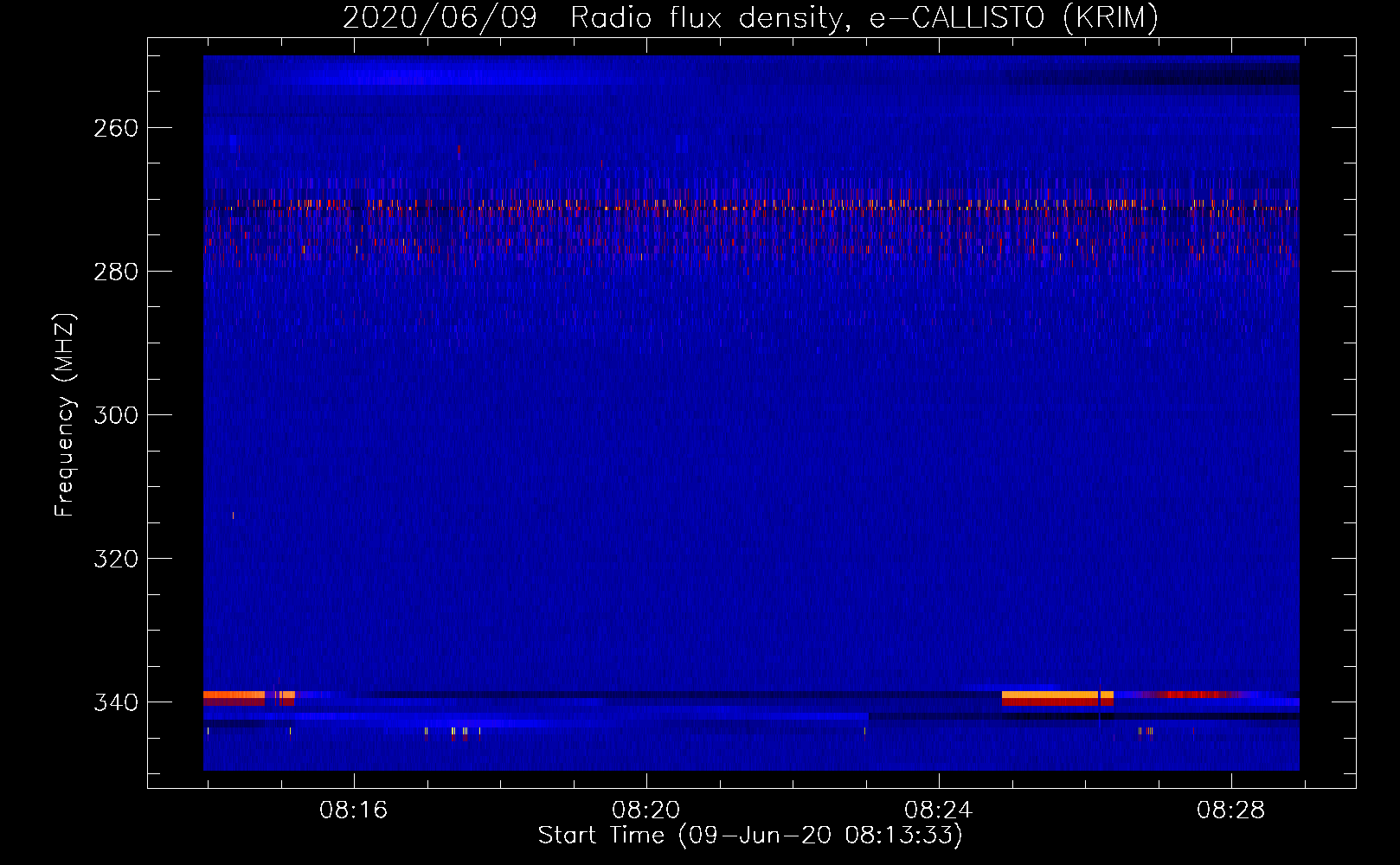
Task: Click the 340 frequency tick label
Action: click(116, 702)
